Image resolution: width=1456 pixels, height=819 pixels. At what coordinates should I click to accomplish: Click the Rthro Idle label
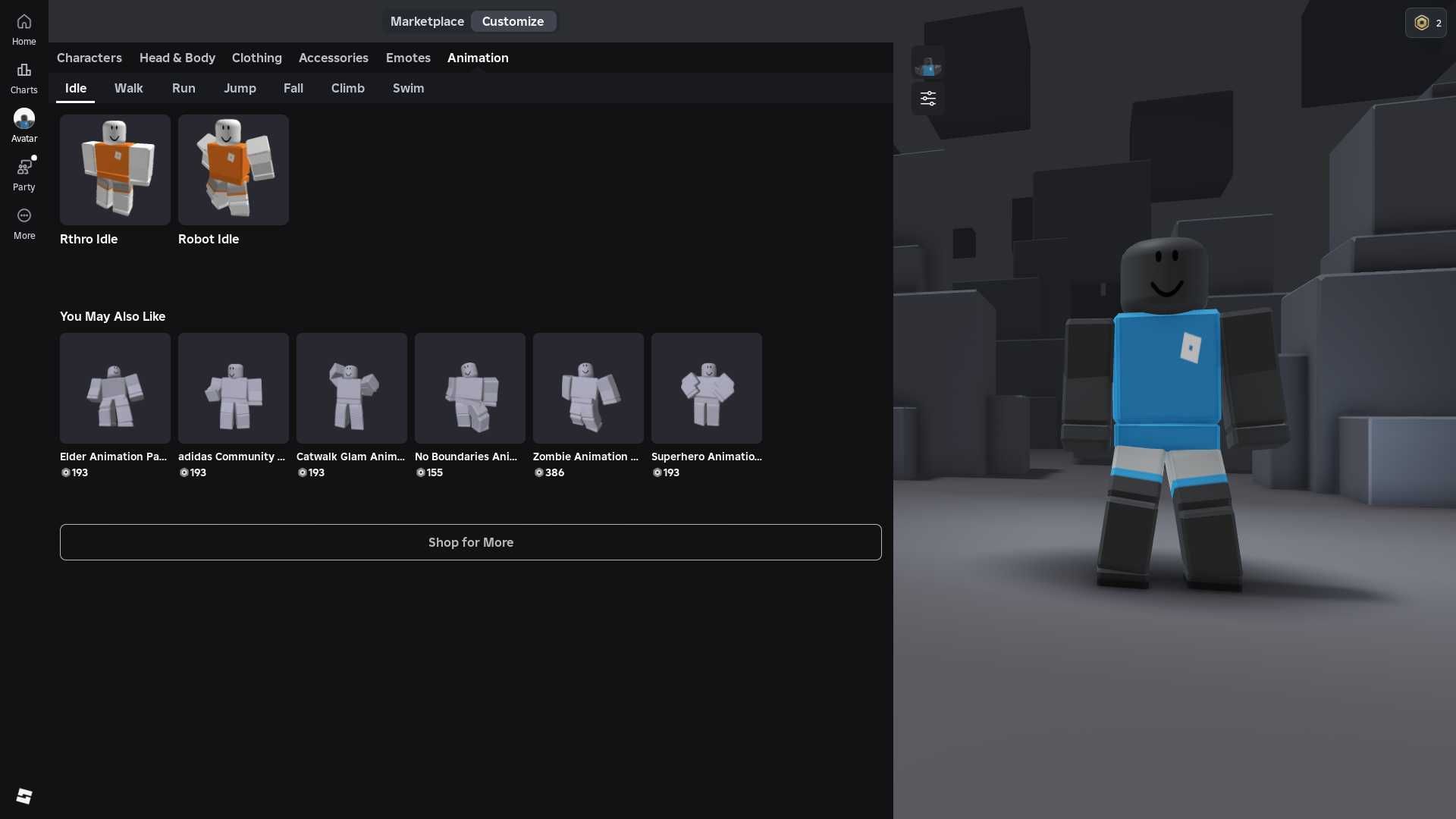pos(89,239)
